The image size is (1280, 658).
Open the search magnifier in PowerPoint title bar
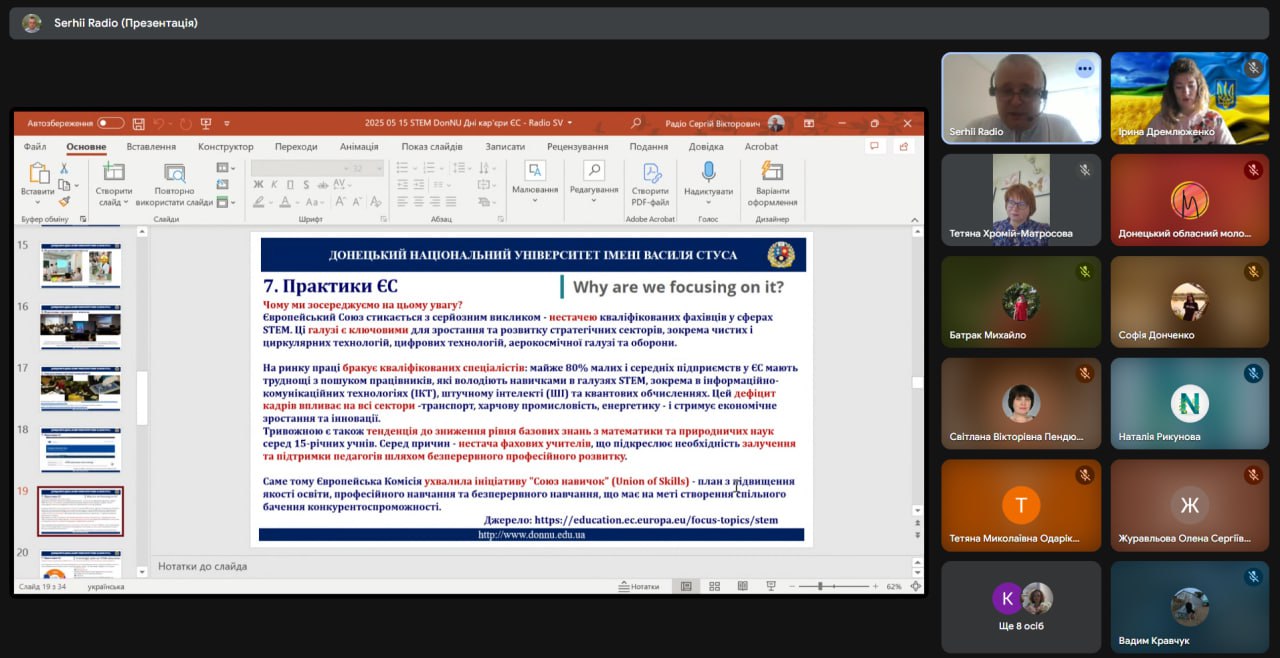636,124
